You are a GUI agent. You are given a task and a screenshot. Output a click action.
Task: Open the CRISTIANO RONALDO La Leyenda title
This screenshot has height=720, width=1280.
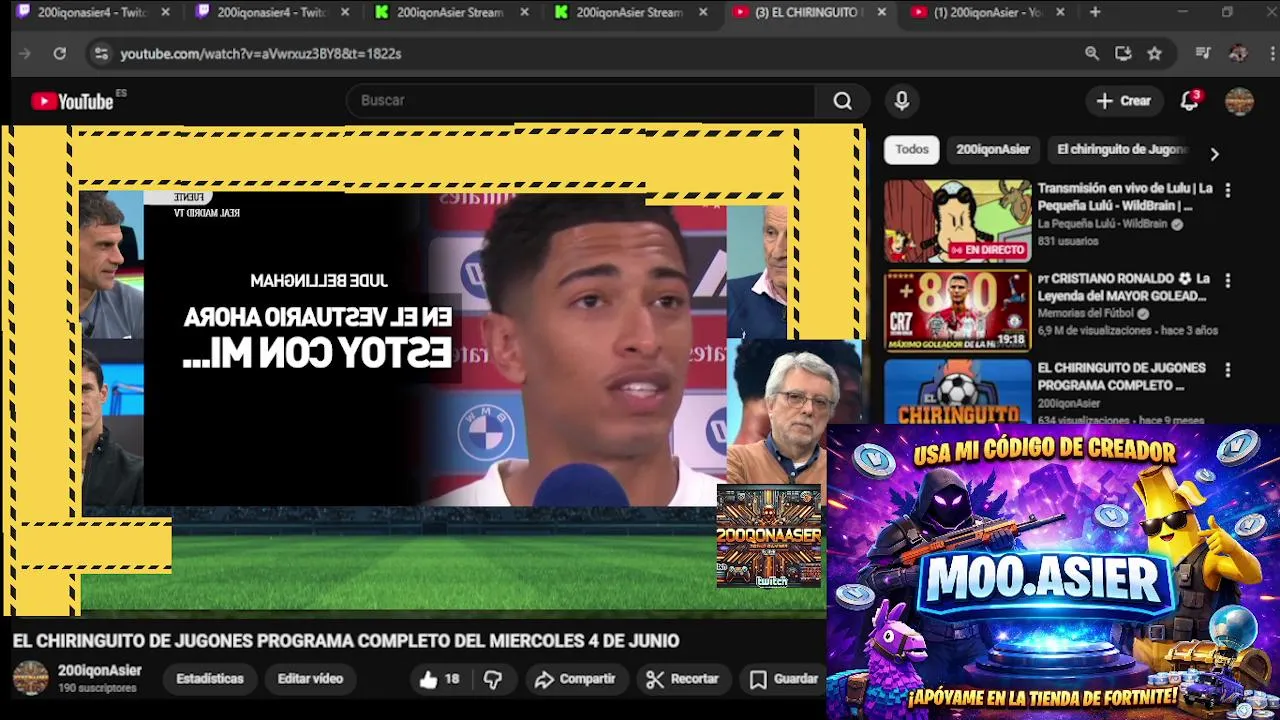[x=1125, y=287]
